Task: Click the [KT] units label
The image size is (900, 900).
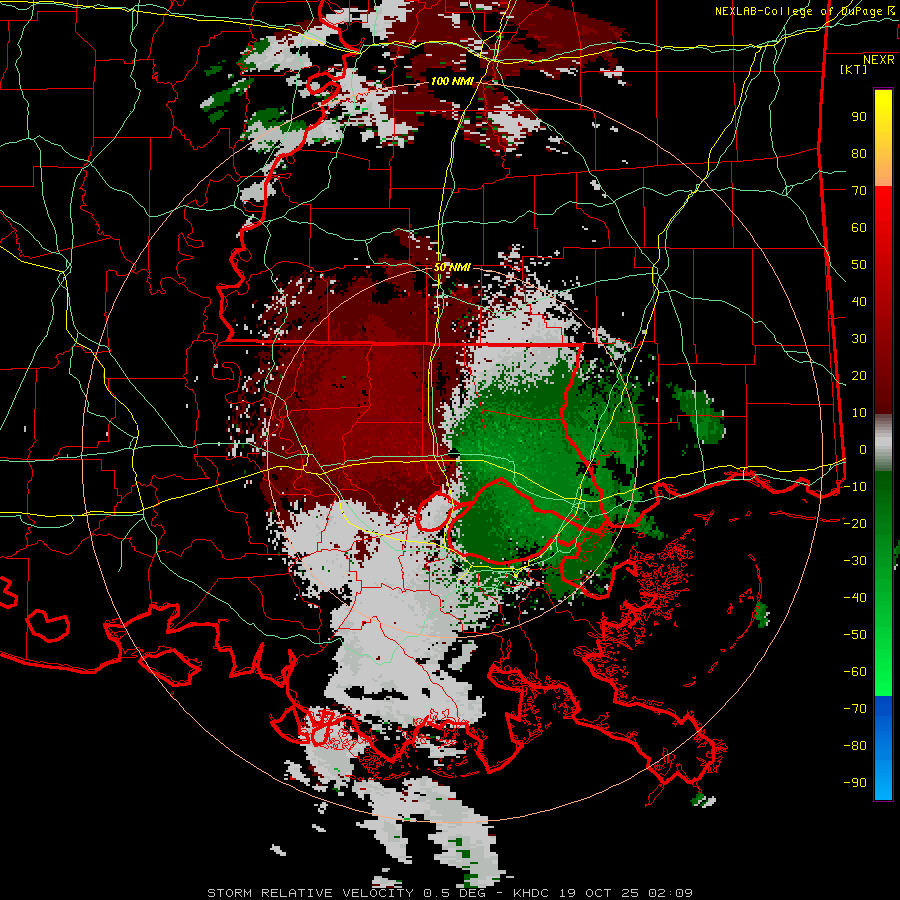Action: click(x=854, y=69)
